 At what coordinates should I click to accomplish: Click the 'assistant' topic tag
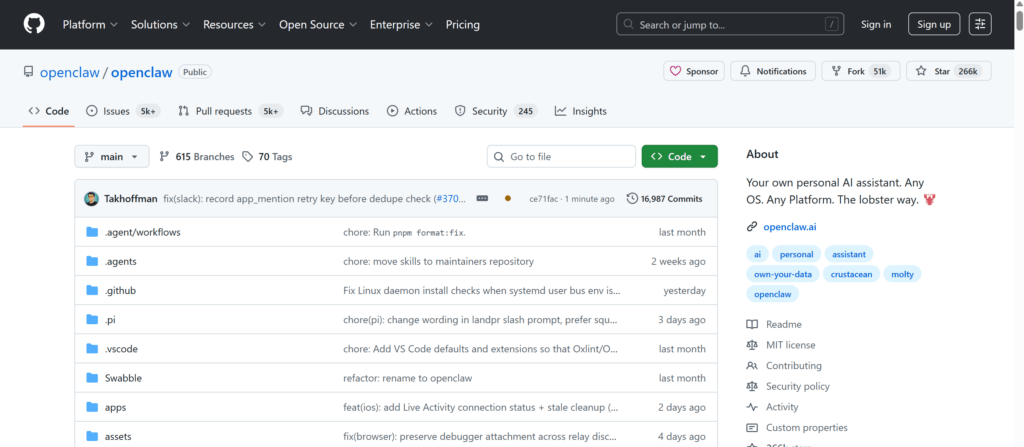848,254
